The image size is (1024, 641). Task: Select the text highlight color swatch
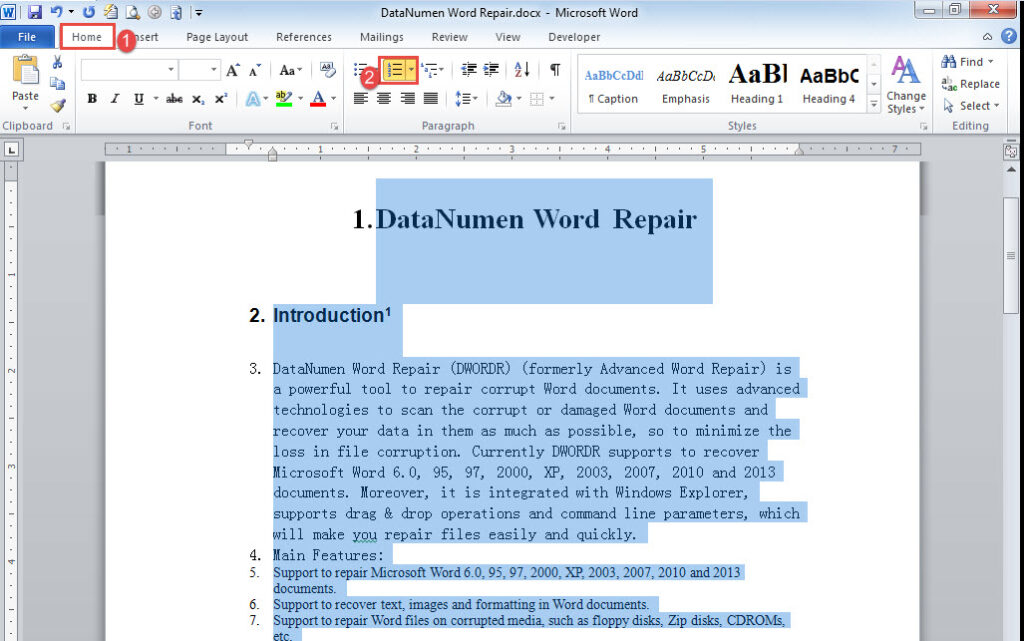[x=282, y=100]
